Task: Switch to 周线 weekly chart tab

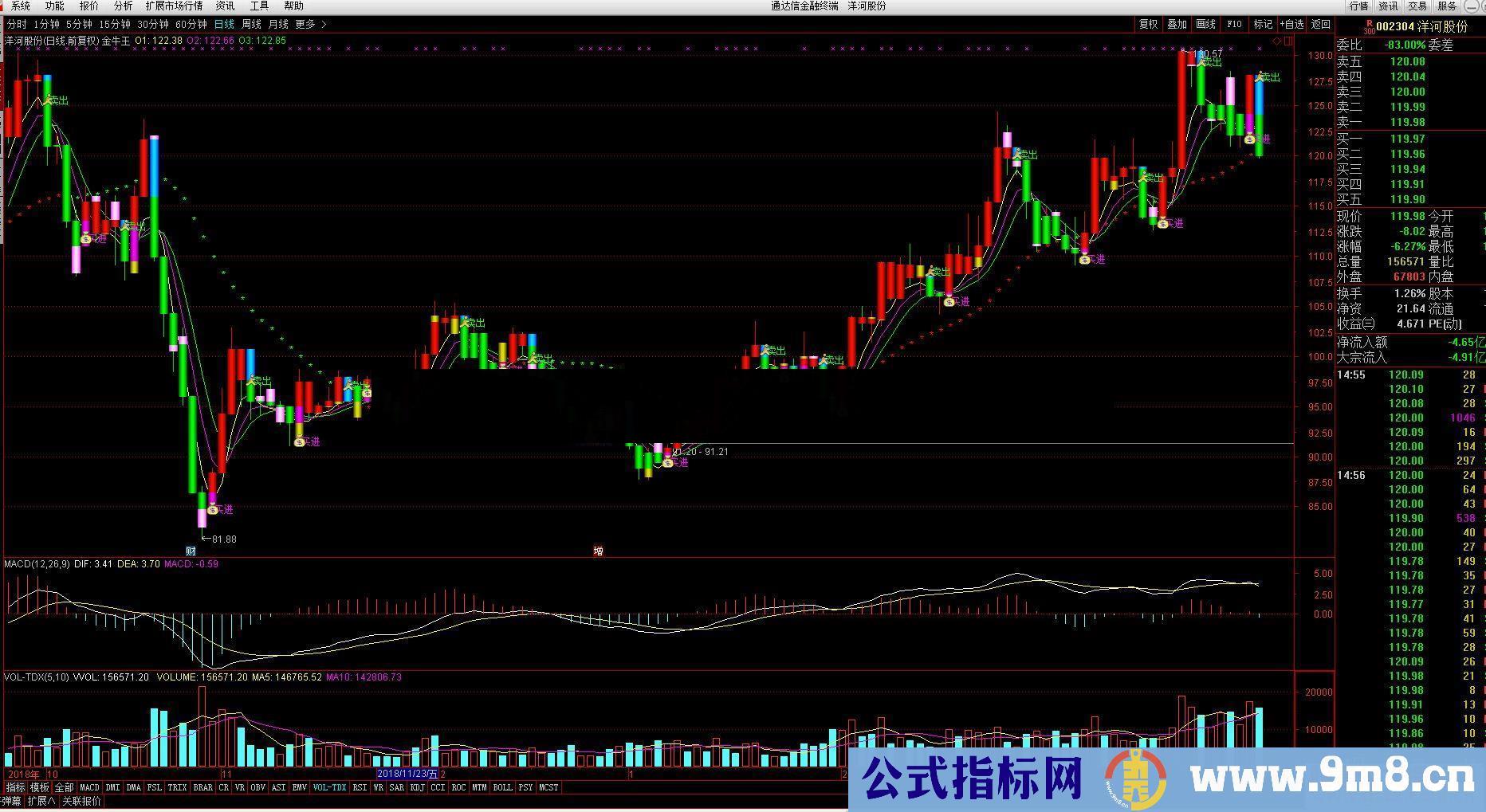Action: pos(252,24)
